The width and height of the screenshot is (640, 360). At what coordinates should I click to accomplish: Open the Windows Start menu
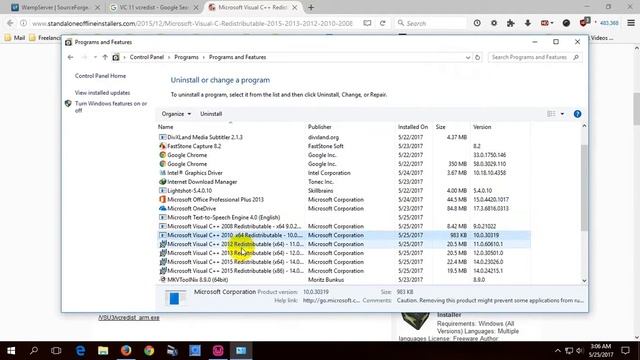[11, 351]
